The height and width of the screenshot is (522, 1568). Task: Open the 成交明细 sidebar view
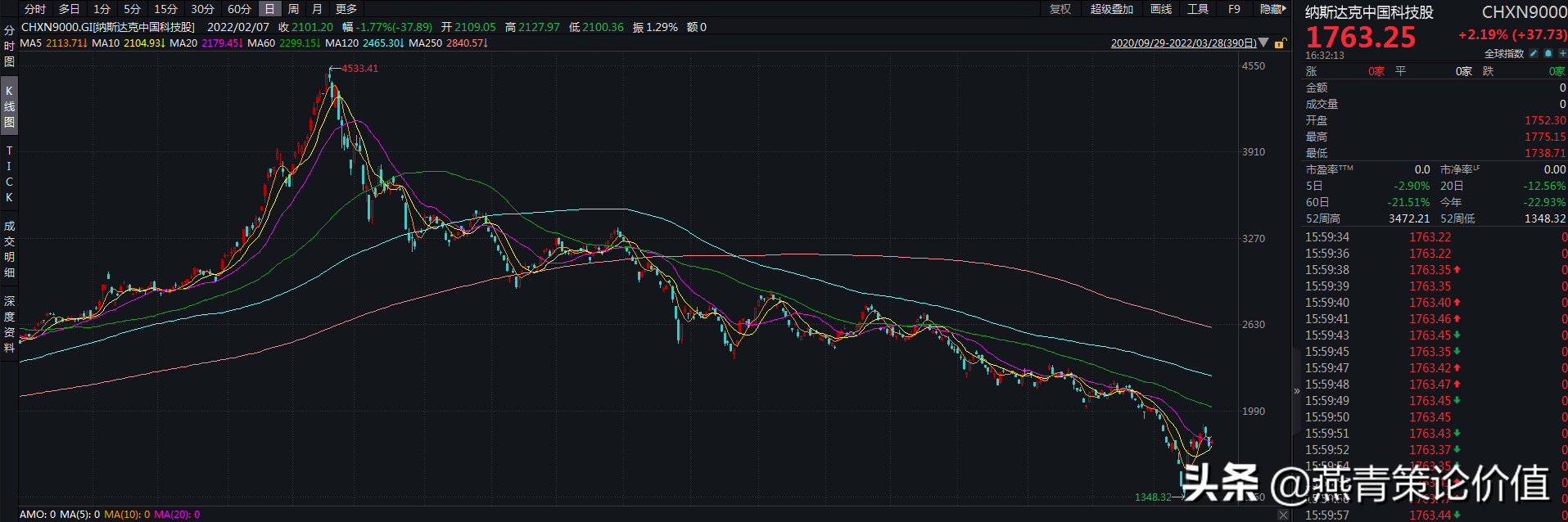point(9,249)
